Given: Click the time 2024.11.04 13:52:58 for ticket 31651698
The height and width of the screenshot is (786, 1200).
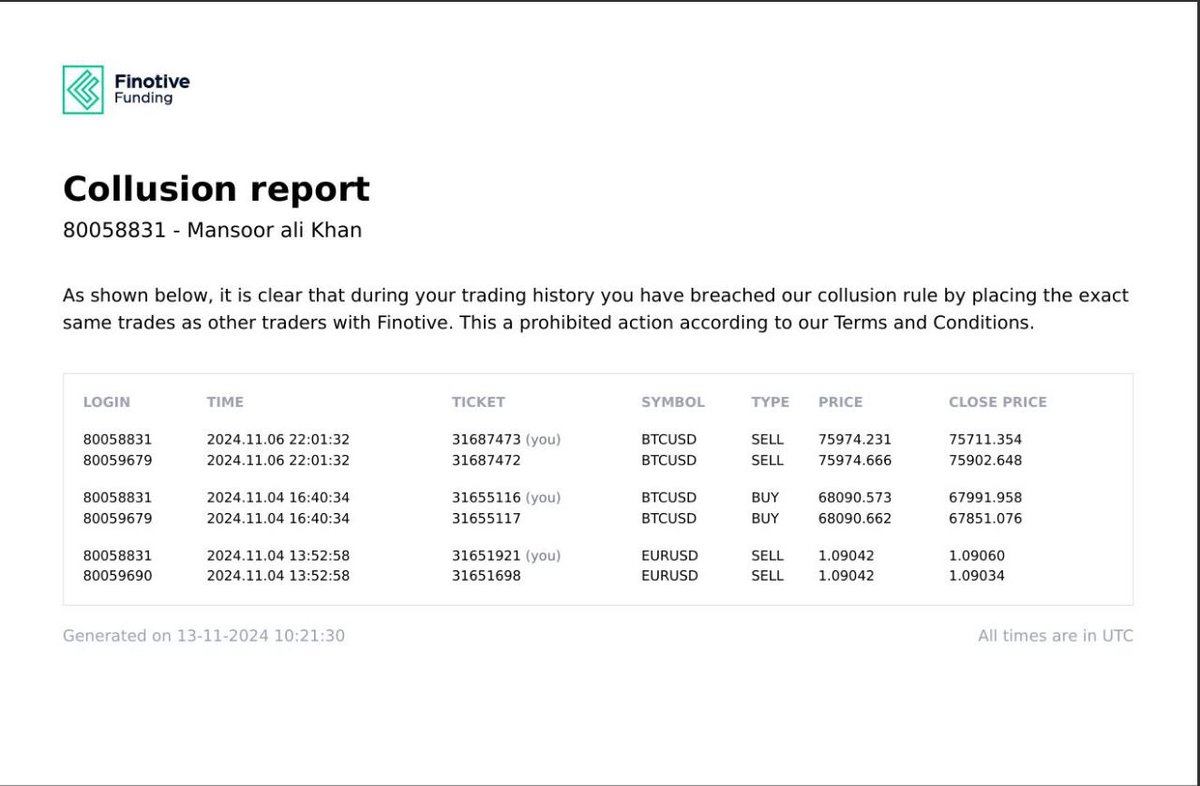Looking at the screenshot, I should click(278, 576).
